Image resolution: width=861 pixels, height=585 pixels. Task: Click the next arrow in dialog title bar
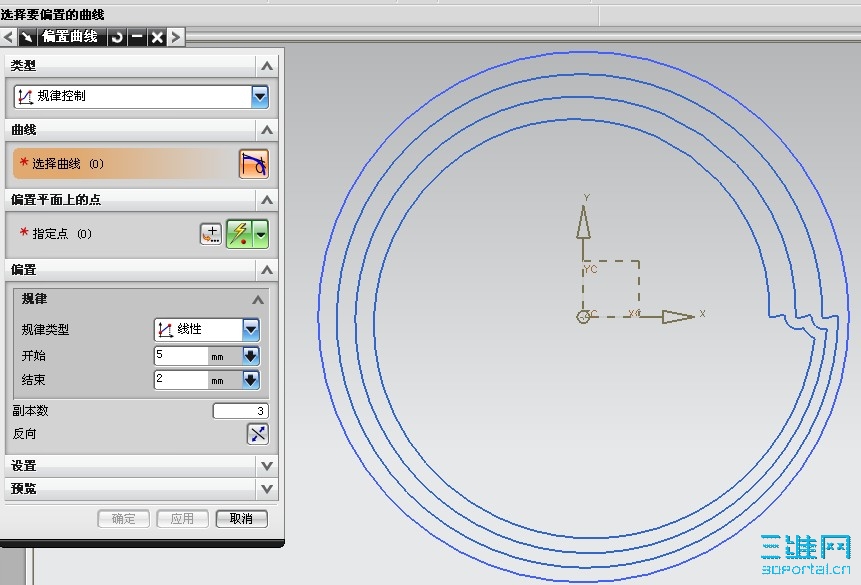pos(176,37)
